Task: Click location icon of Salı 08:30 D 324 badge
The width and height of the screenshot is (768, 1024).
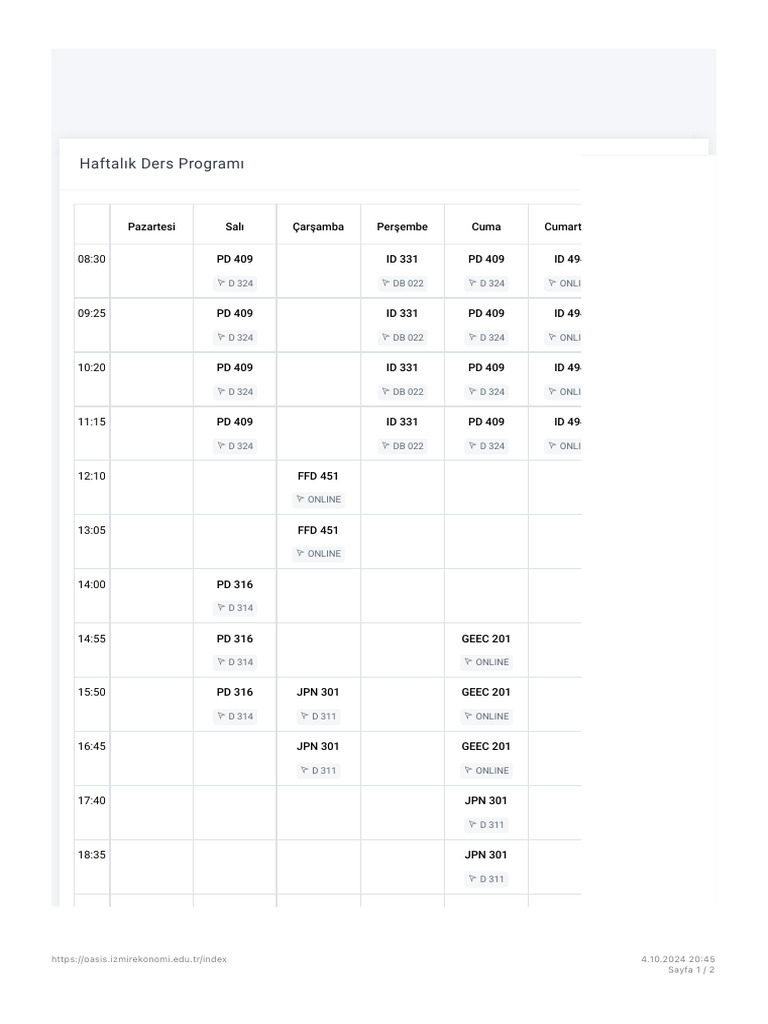Action: [221, 283]
